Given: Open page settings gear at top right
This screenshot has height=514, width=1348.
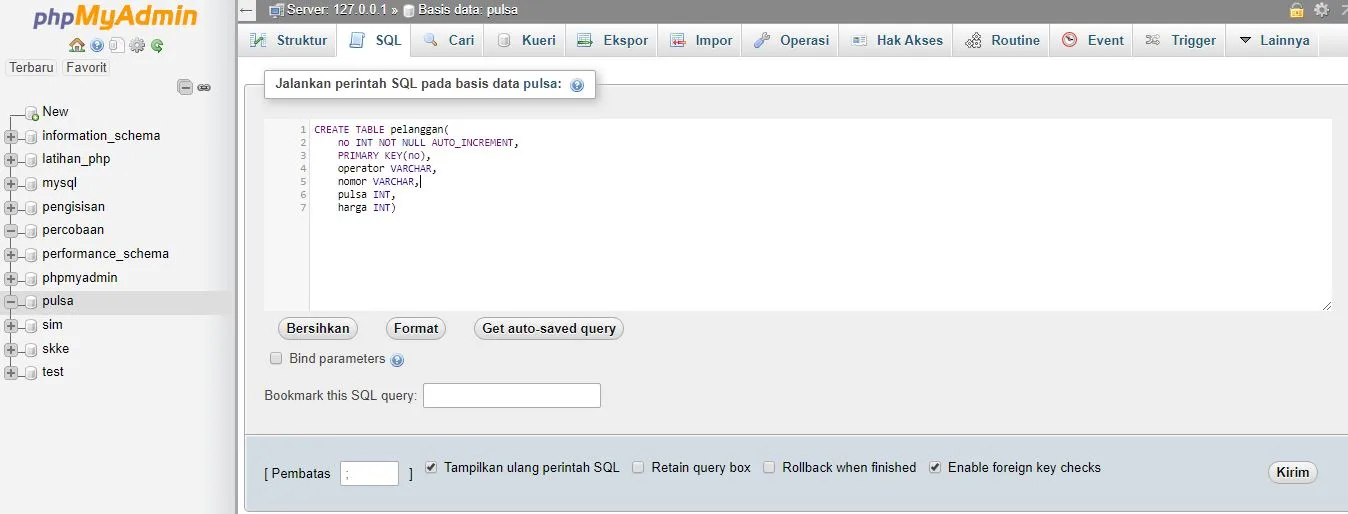Looking at the screenshot, I should click(1321, 10).
